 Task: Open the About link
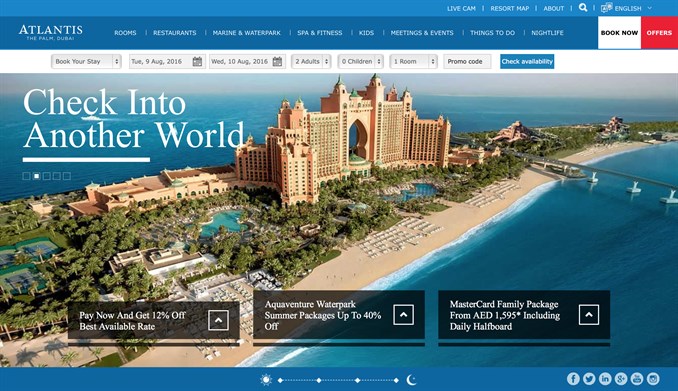click(x=554, y=8)
